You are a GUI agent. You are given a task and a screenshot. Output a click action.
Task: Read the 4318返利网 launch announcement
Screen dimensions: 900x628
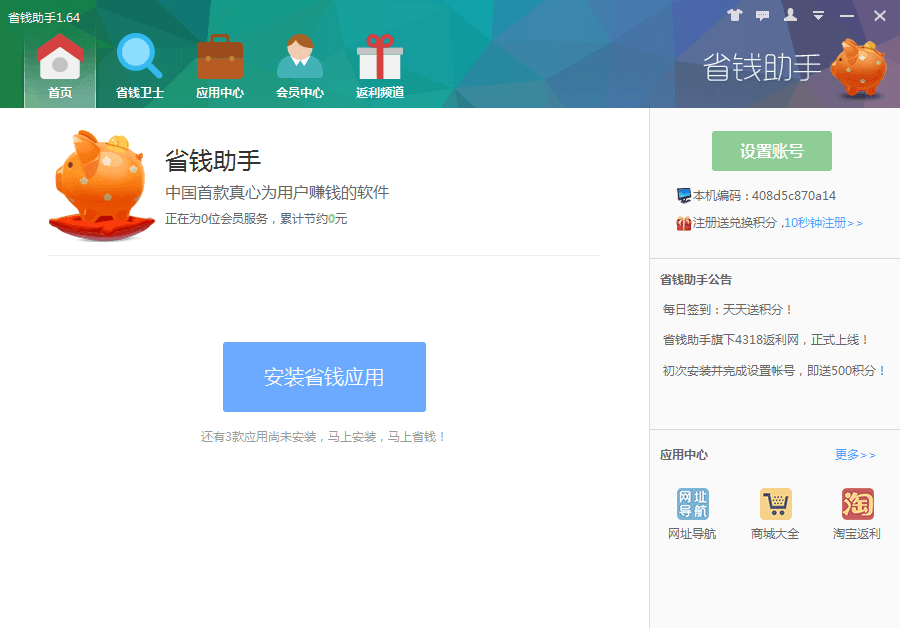tap(766, 340)
